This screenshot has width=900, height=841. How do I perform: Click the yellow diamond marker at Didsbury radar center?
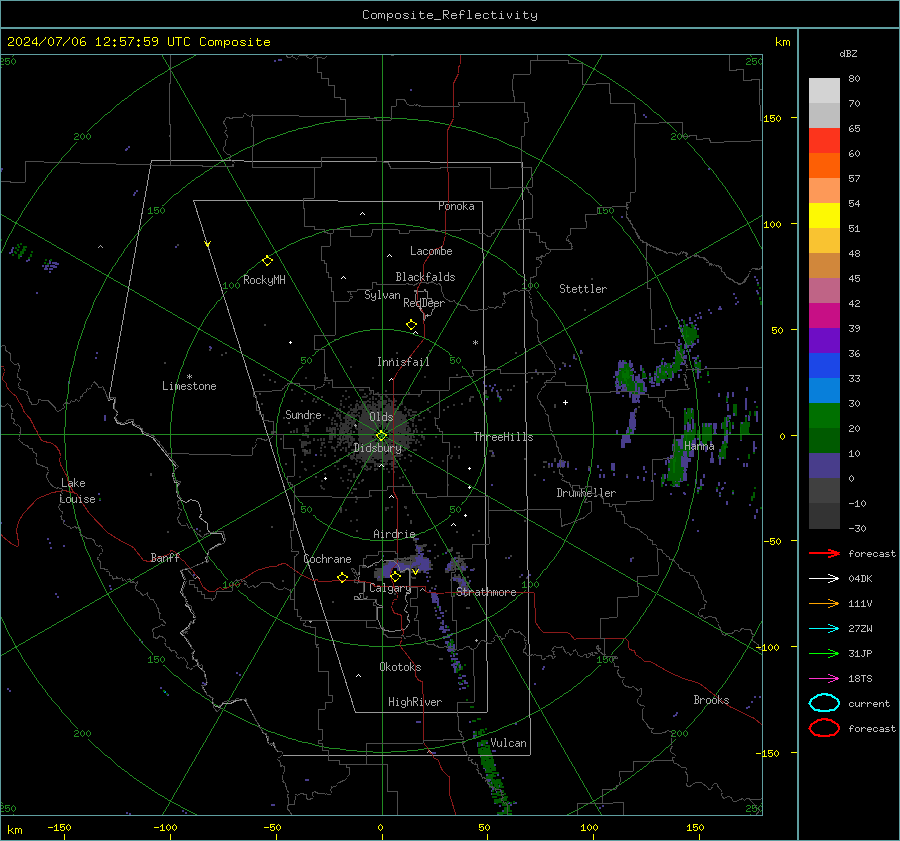pyautogui.click(x=381, y=436)
